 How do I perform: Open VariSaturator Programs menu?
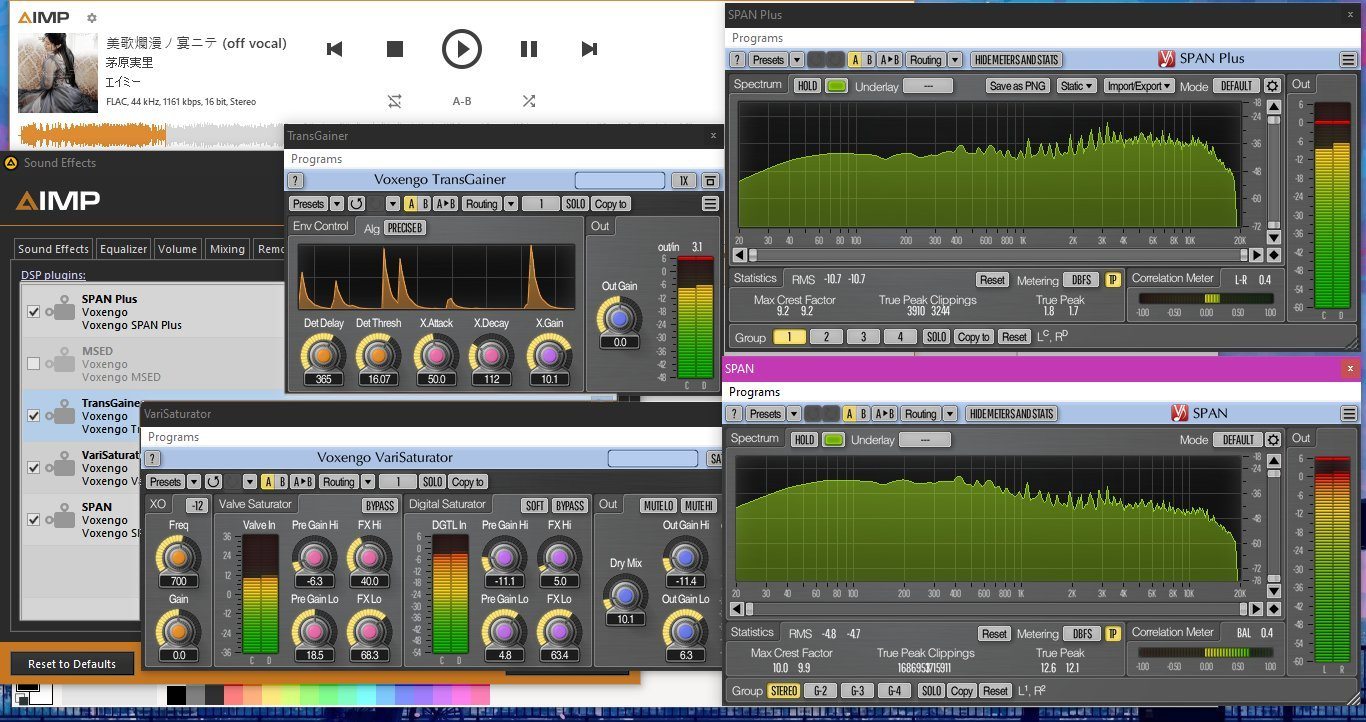tap(173, 437)
